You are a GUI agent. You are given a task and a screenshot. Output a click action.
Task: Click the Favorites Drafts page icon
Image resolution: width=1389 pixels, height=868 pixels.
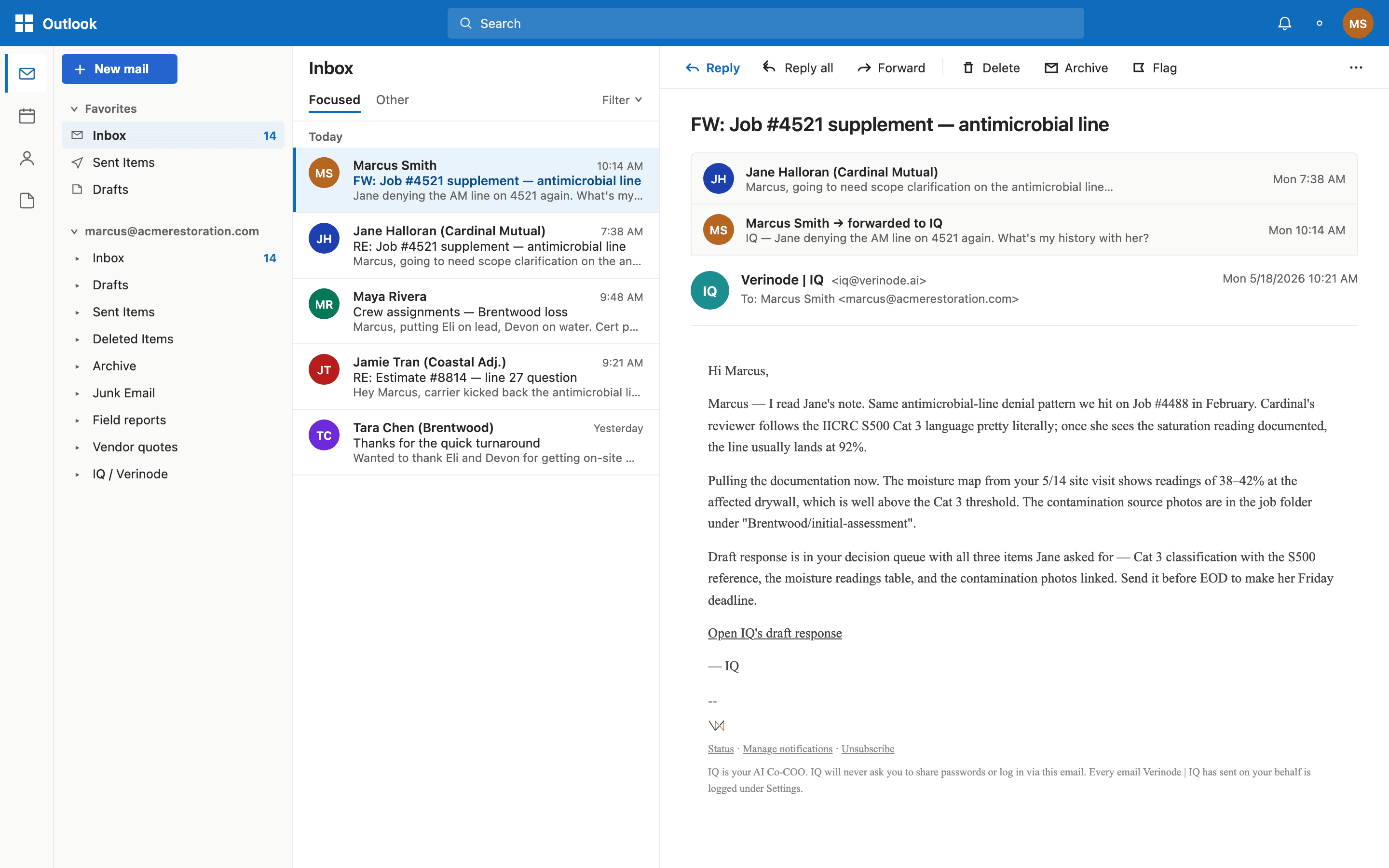pos(77,189)
